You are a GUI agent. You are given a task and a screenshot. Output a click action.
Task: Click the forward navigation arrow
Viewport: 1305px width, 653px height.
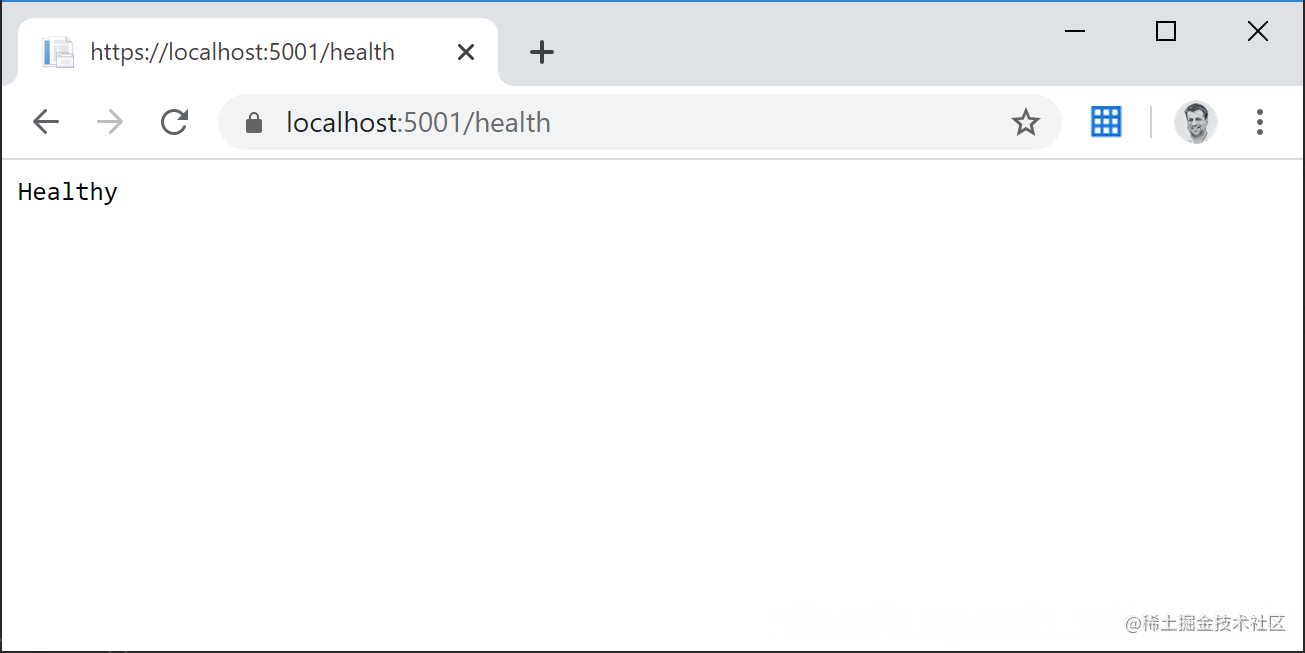[110, 121]
